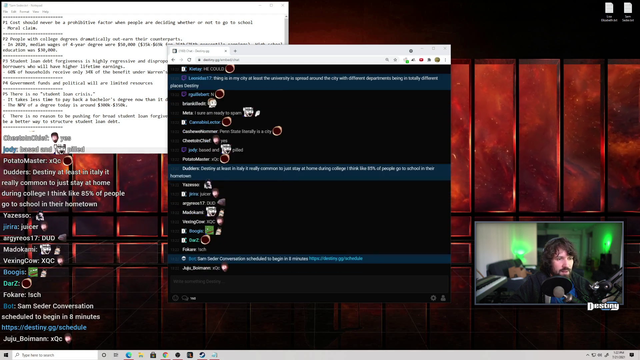Click username PotatoMaster in browser chat
Viewport: 640px width, 360px height.
click(x=196, y=159)
